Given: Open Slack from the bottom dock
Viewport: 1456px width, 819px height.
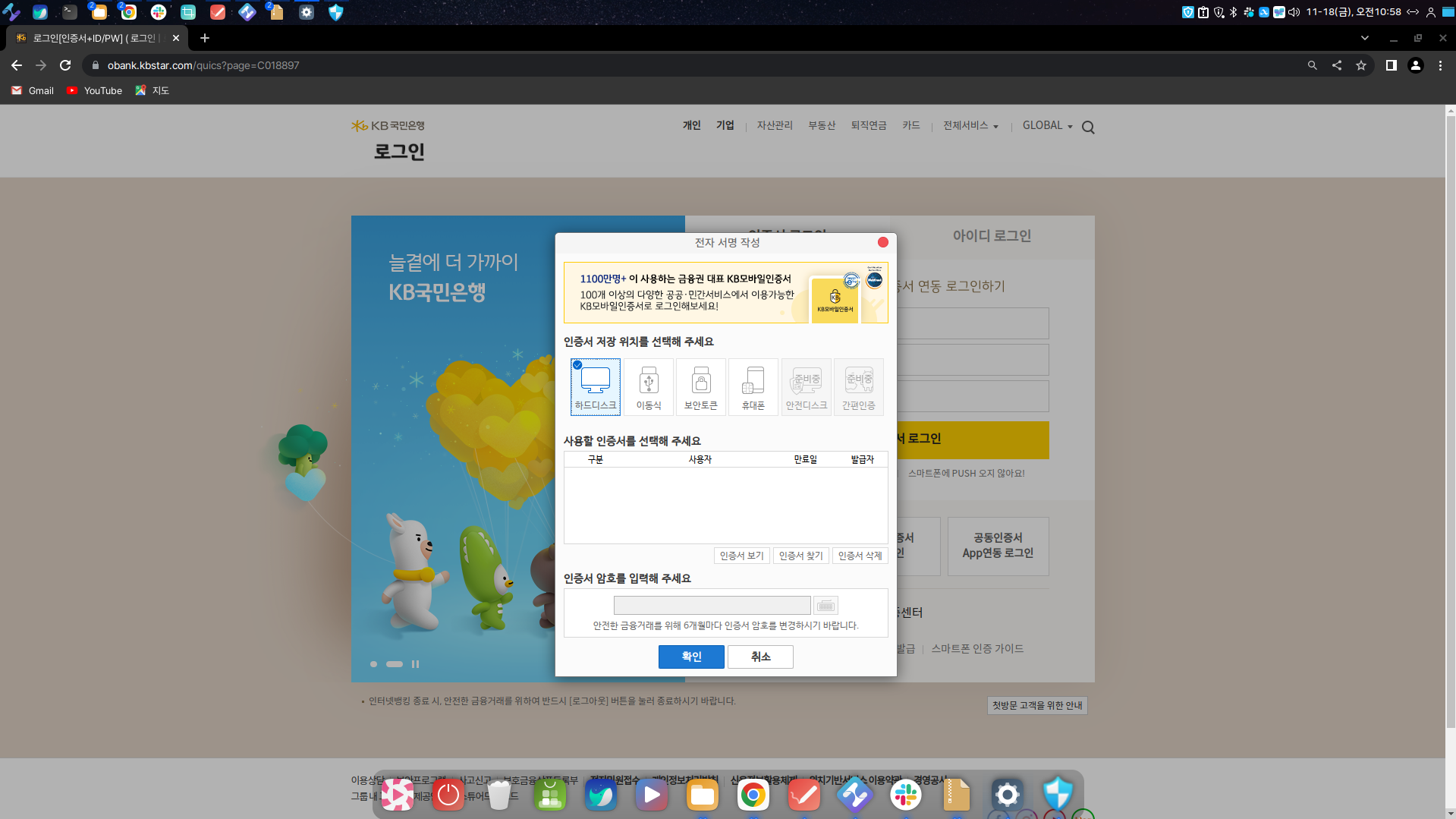Looking at the screenshot, I should click(905, 795).
